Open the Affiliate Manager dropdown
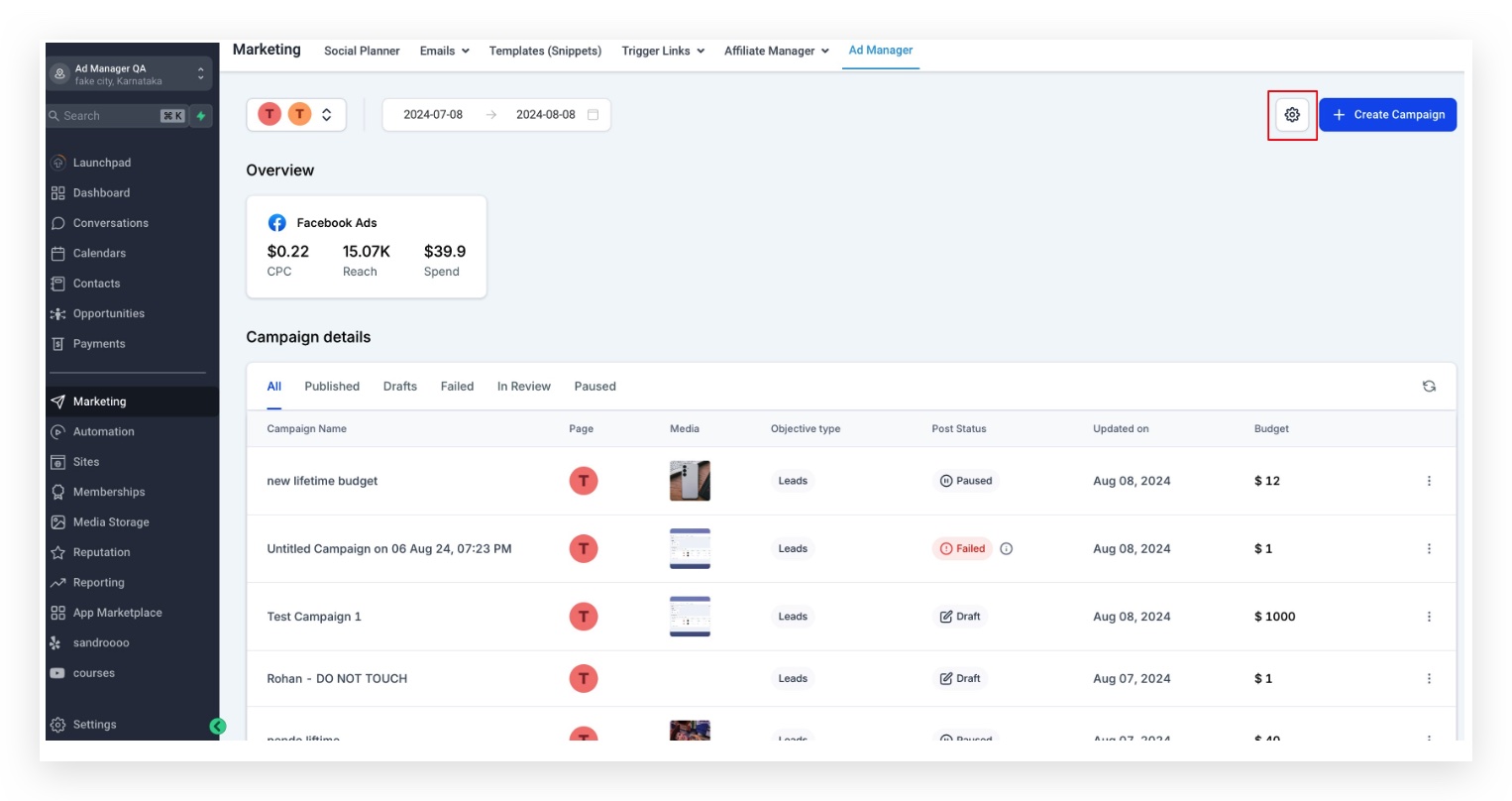The image size is (1512, 801). (777, 51)
